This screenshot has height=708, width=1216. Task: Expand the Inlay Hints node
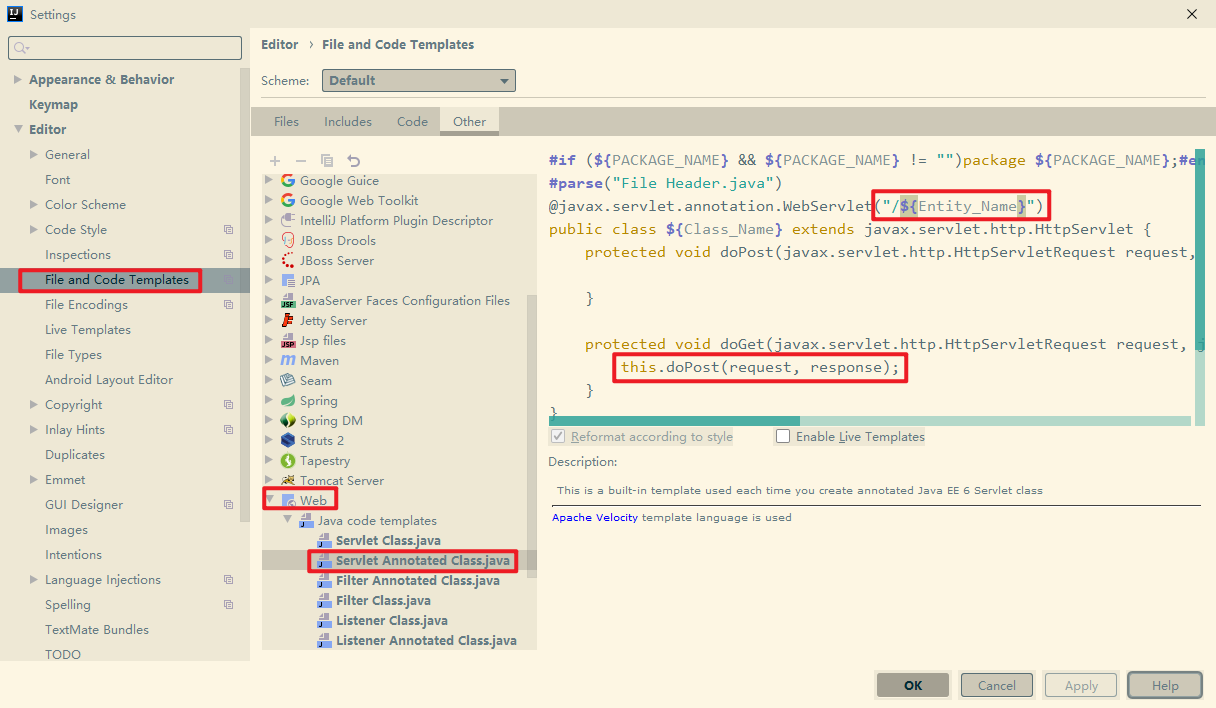pos(34,430)
